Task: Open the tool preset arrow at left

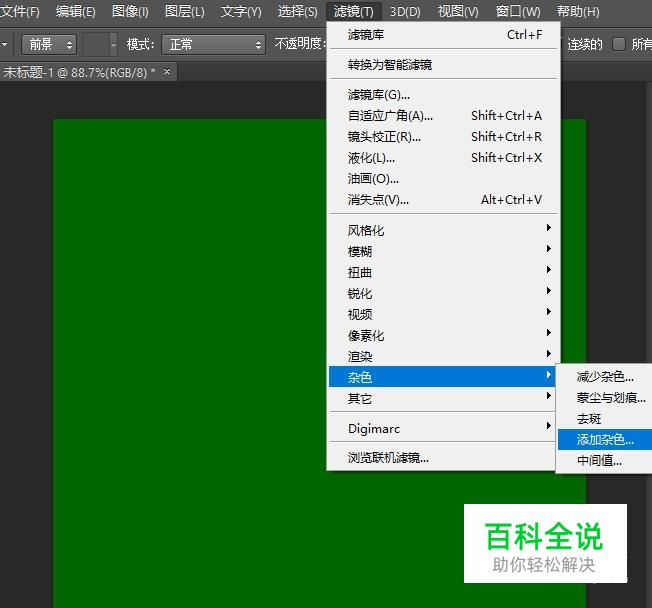Action: (4, 44)
